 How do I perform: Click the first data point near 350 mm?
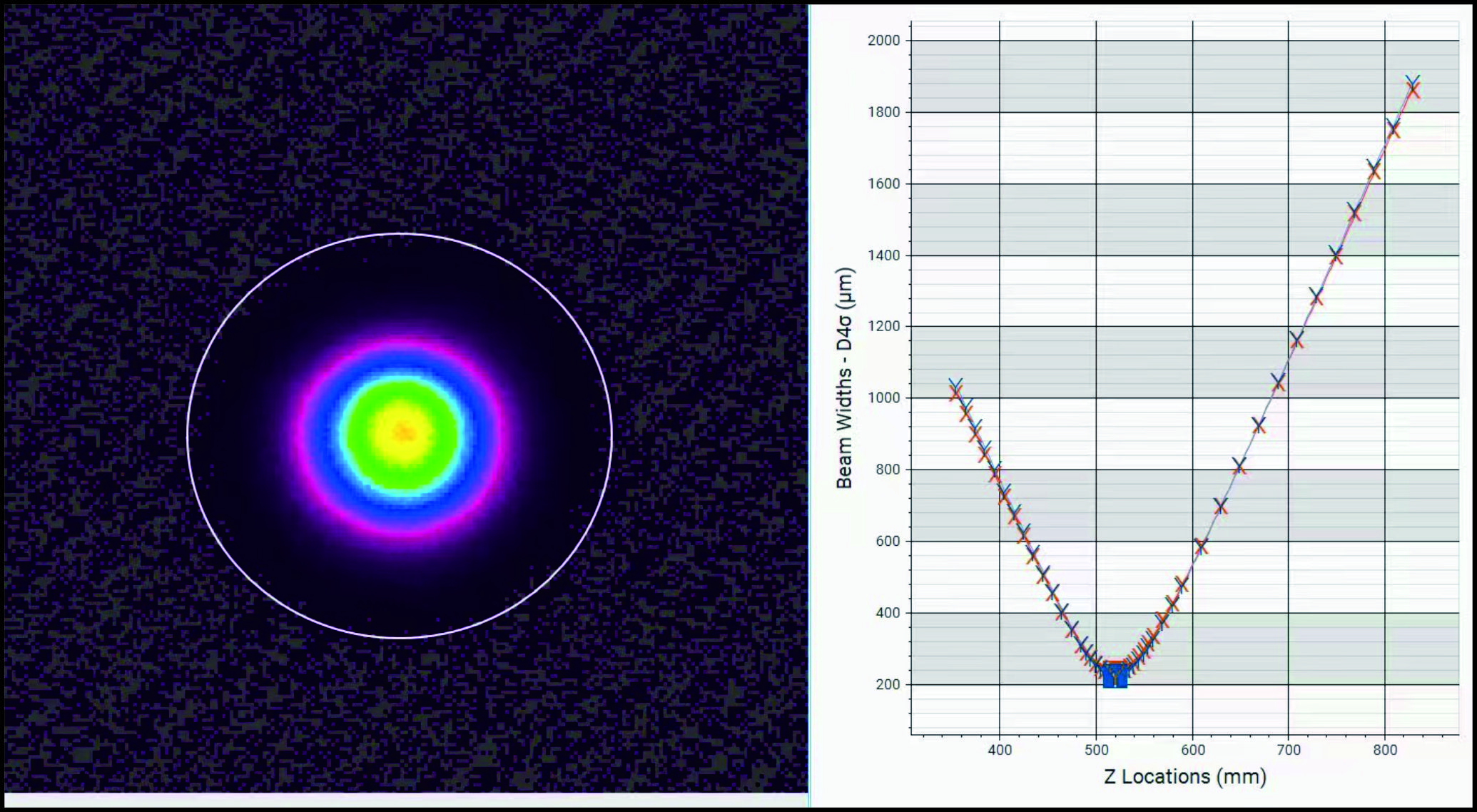[955, 389]
